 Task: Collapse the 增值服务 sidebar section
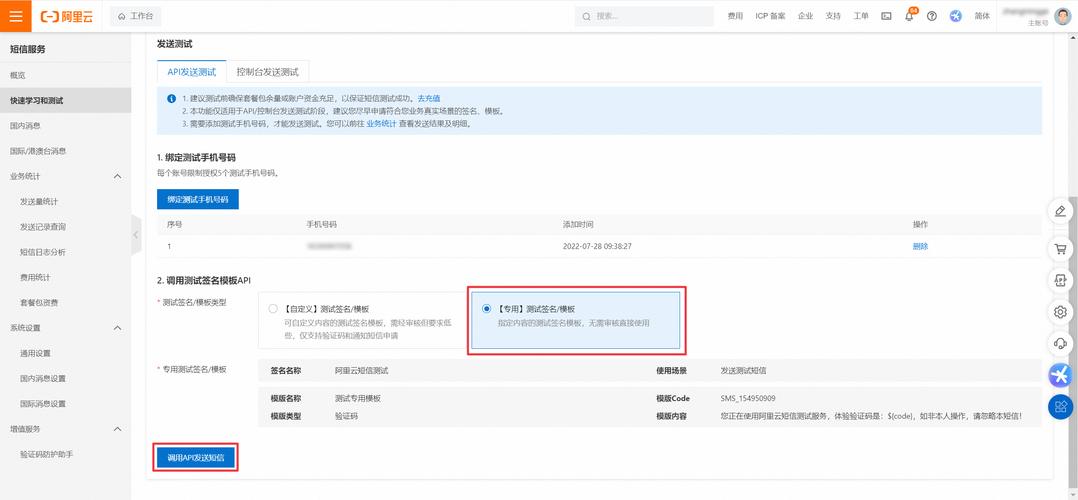click(x=117, y=429)
